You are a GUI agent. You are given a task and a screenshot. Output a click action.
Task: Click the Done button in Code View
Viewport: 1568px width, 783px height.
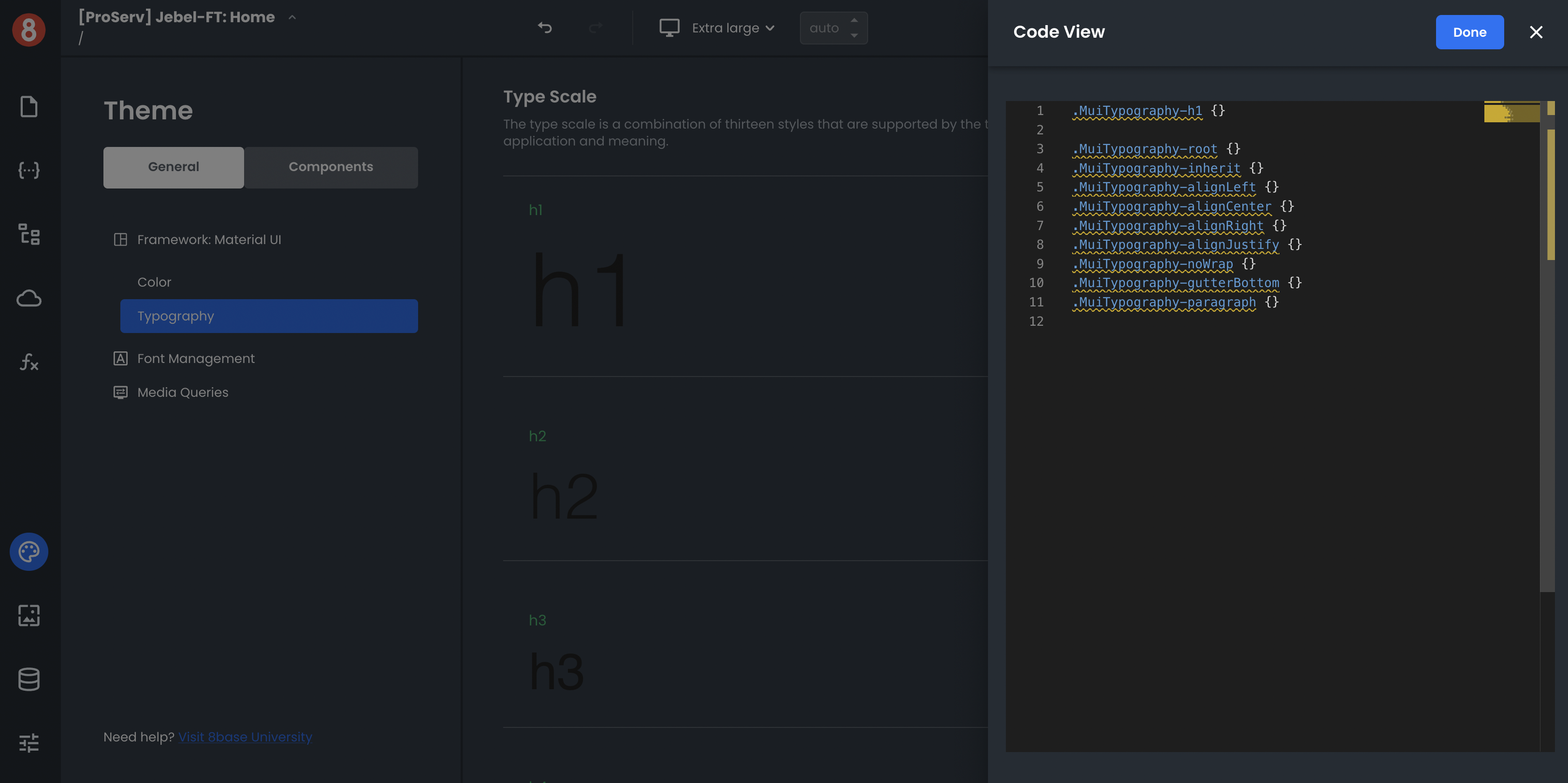pyautogui.click(x=1469, y=32)
